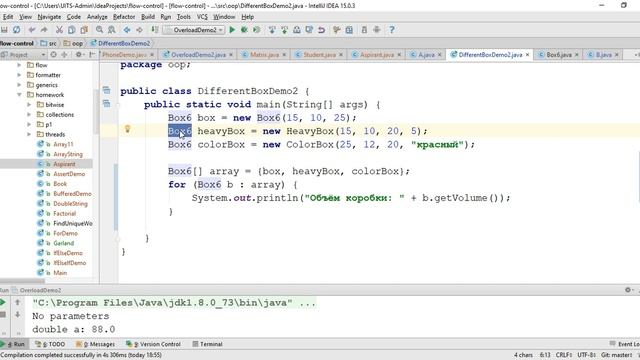Click the CRLF line separator widget

pos(564,355)
